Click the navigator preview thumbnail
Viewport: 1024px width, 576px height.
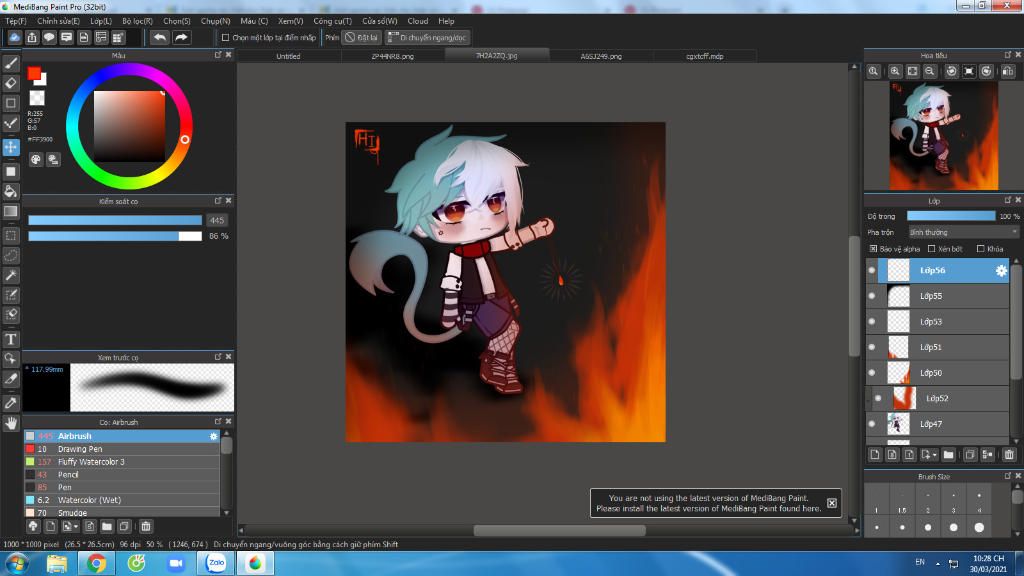(x=944, y=136)
